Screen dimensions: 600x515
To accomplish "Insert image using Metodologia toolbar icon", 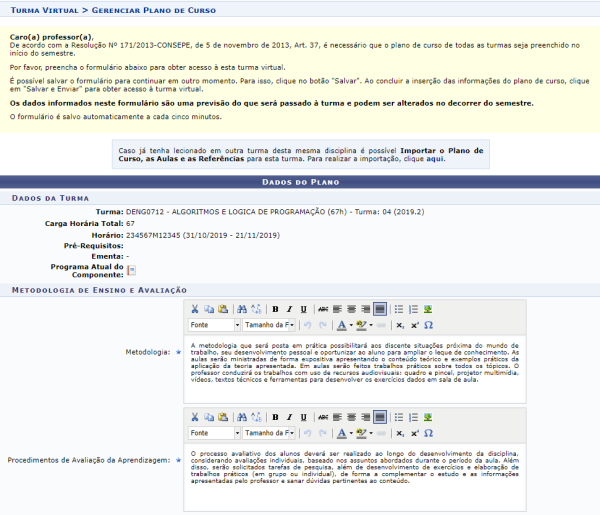I will [428, 309].
